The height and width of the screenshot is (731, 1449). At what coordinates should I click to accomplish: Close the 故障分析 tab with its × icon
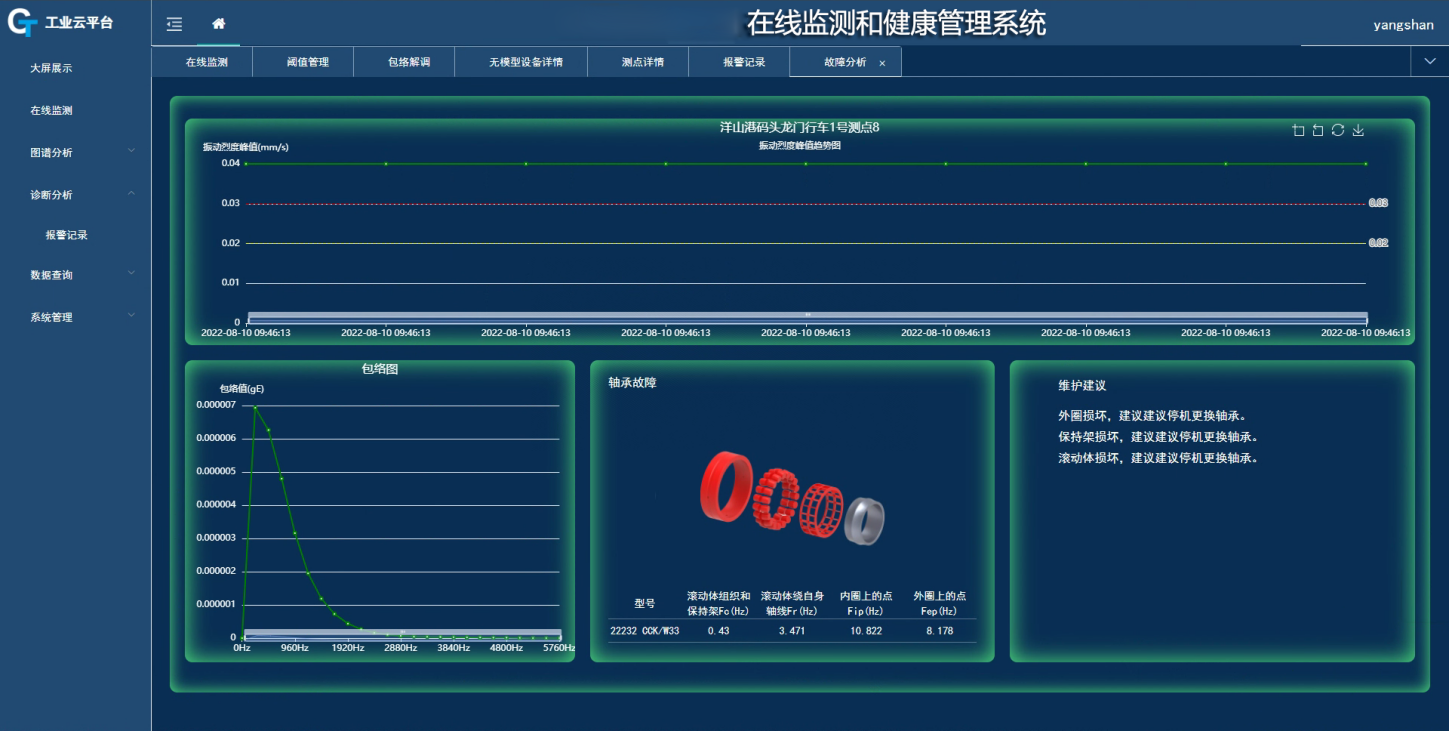coord(884,61)
